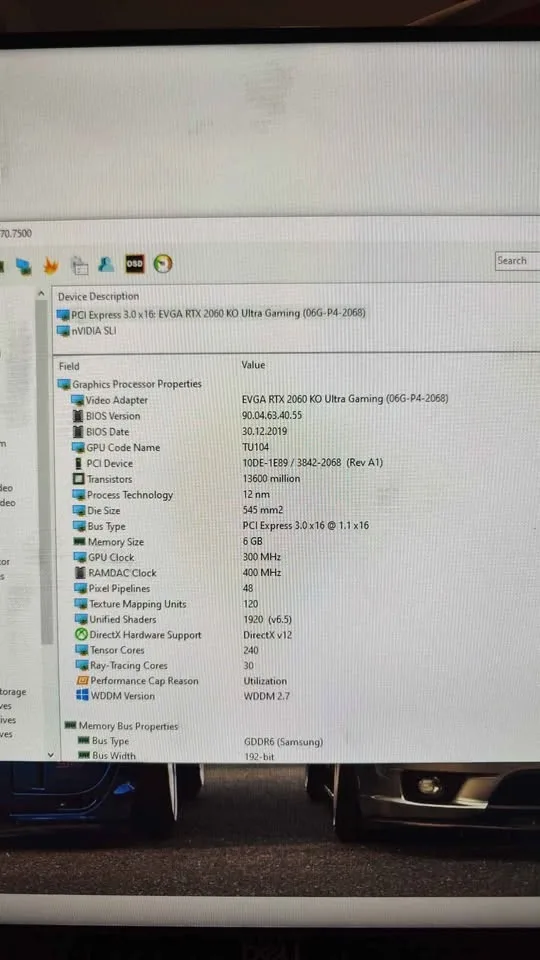
Task: Select the TU104 code name value
Action: coord(255,447)
